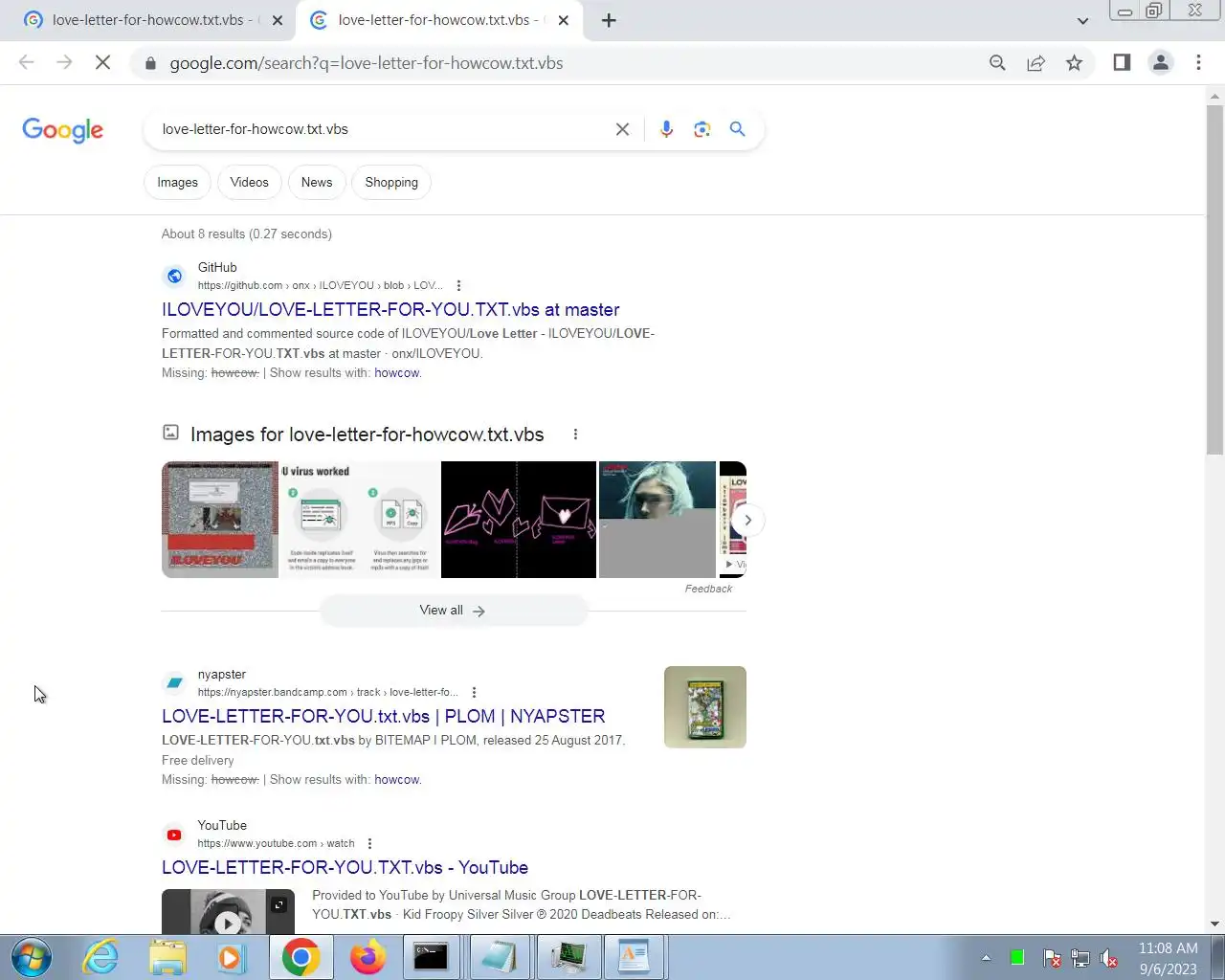Open nyapster result options menu
1225x980 pixels.
[x=474, y=692]
